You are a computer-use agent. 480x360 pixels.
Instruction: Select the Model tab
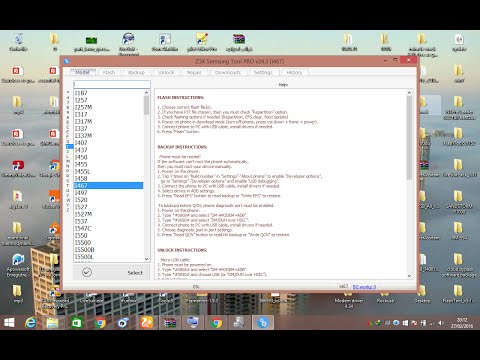82,72
